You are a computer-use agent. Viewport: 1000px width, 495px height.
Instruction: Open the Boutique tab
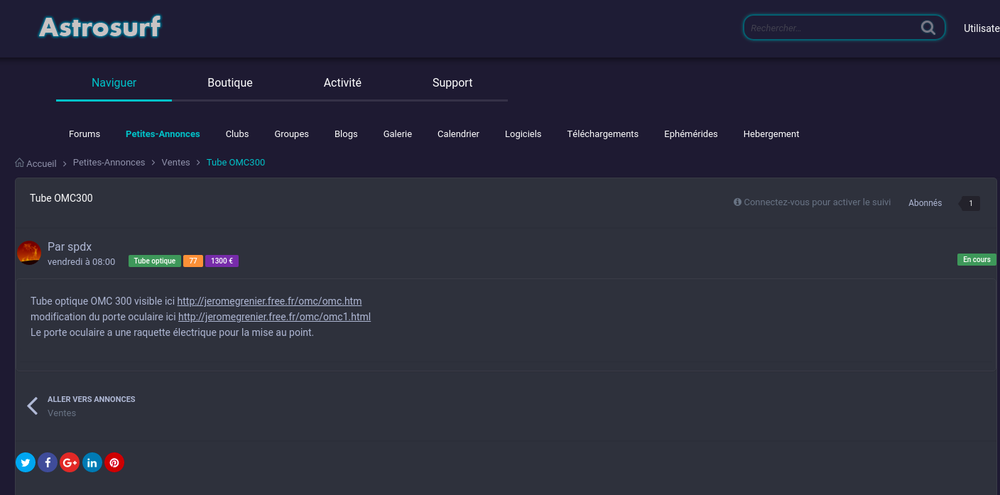point(230,83)
